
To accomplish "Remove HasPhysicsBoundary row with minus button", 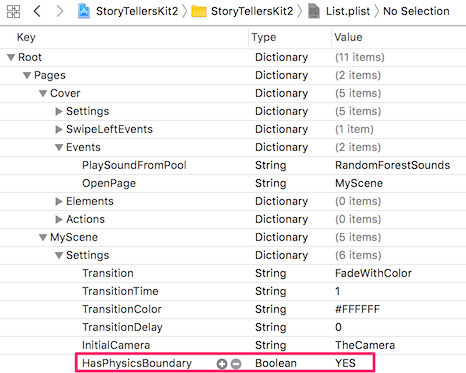I will pos(236,364).
